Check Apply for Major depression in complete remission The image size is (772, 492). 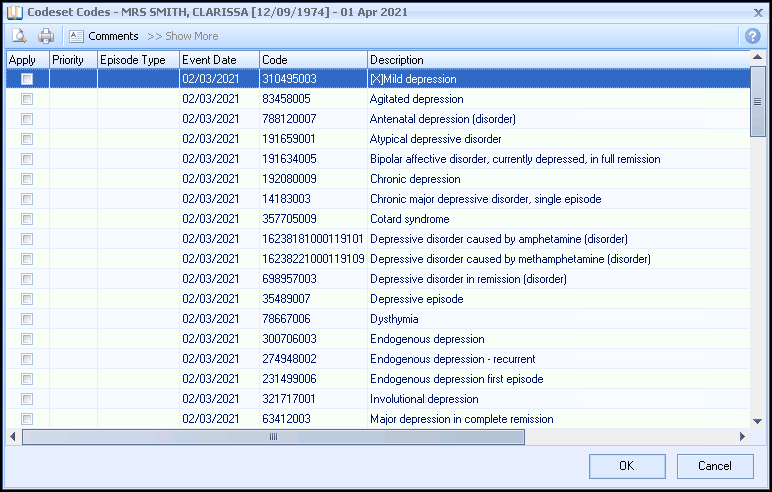(x=27, y=419)
